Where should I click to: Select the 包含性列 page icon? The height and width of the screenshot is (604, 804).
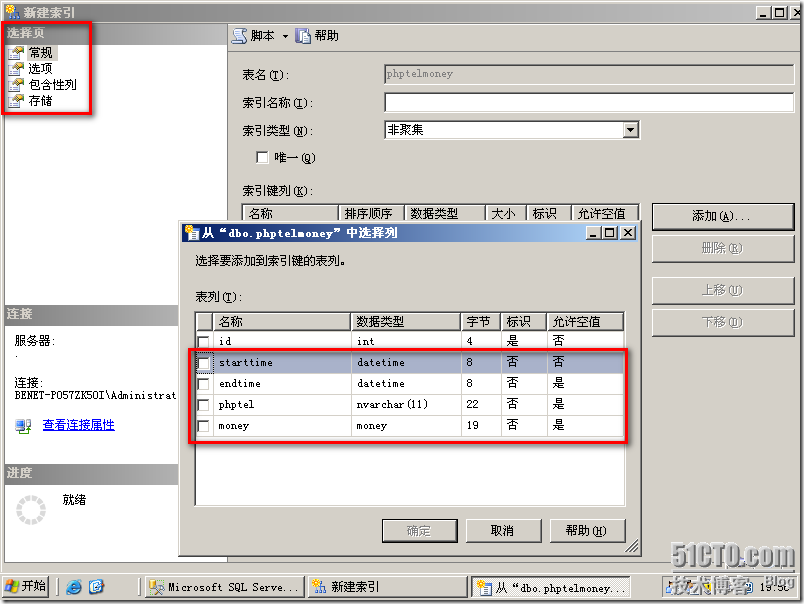point(16,85)
